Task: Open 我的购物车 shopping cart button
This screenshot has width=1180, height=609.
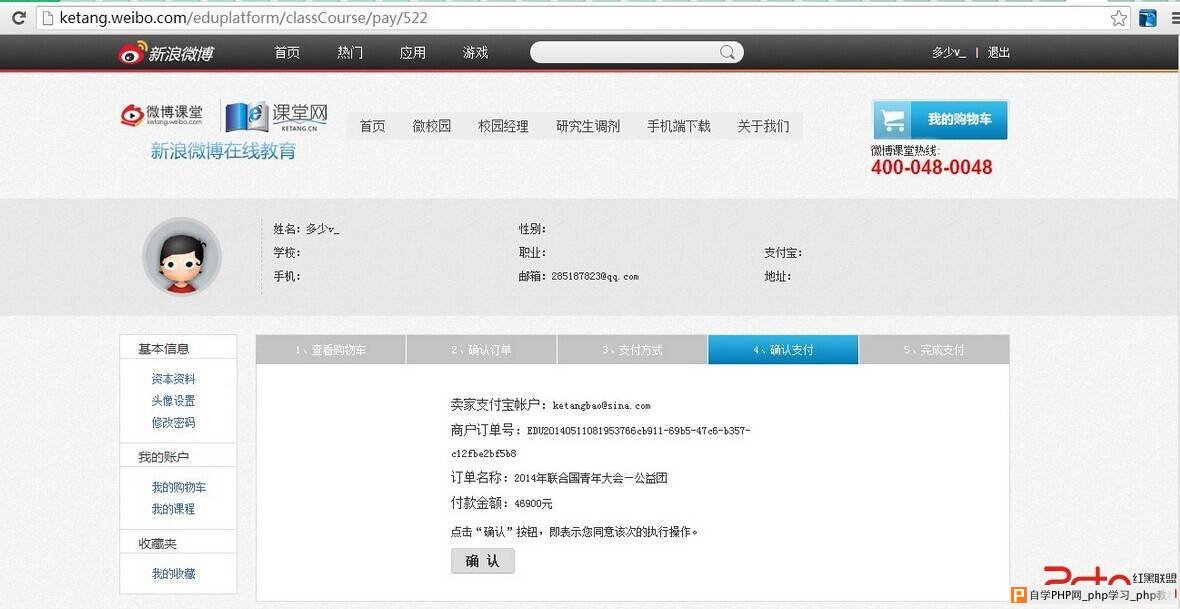Action: pos(940,120)
